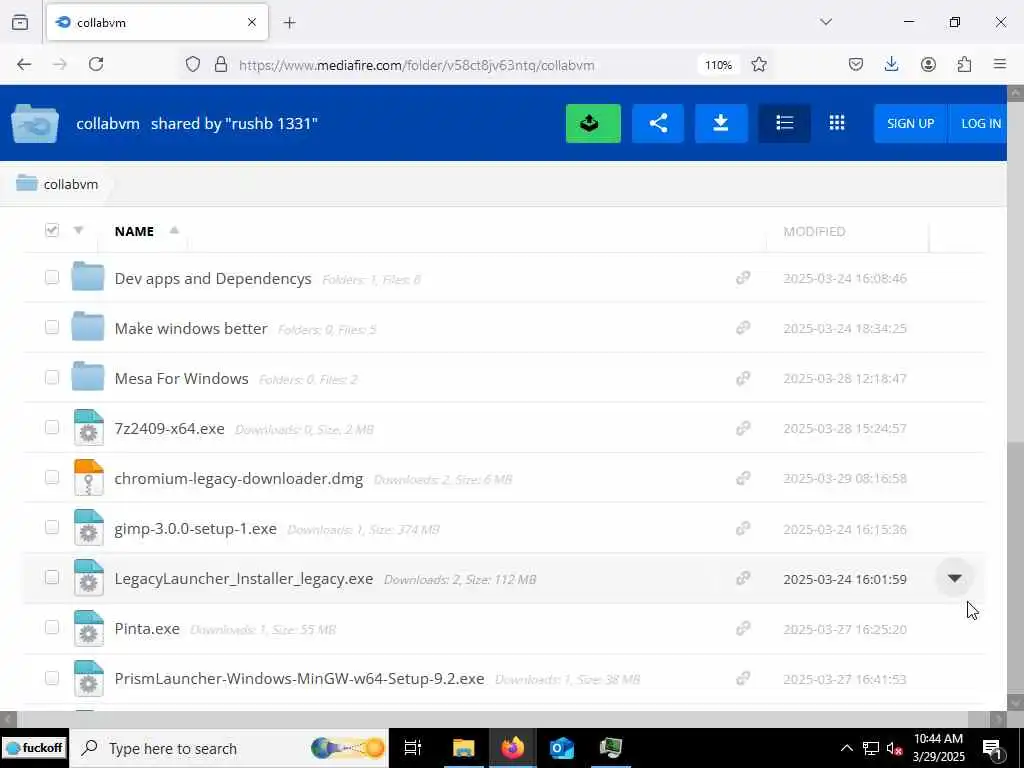Open the list all tabs chevron
The width and height of the screenshot is (1024, 768).
(825, 22)
